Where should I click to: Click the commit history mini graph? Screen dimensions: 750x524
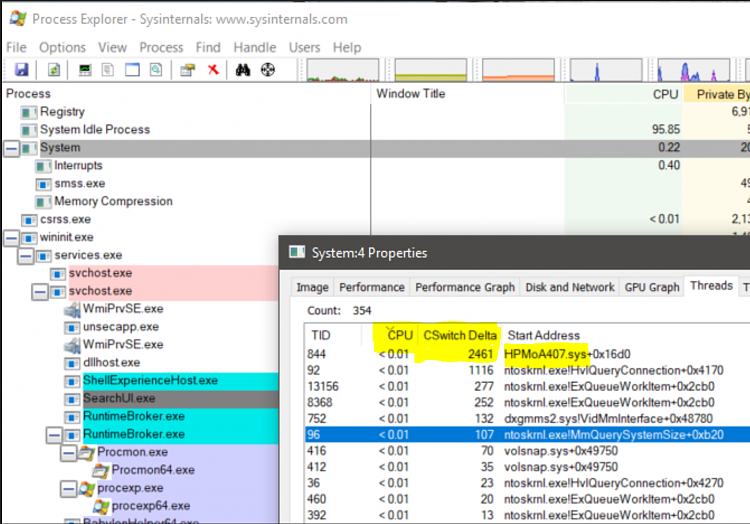coord(430,70)
